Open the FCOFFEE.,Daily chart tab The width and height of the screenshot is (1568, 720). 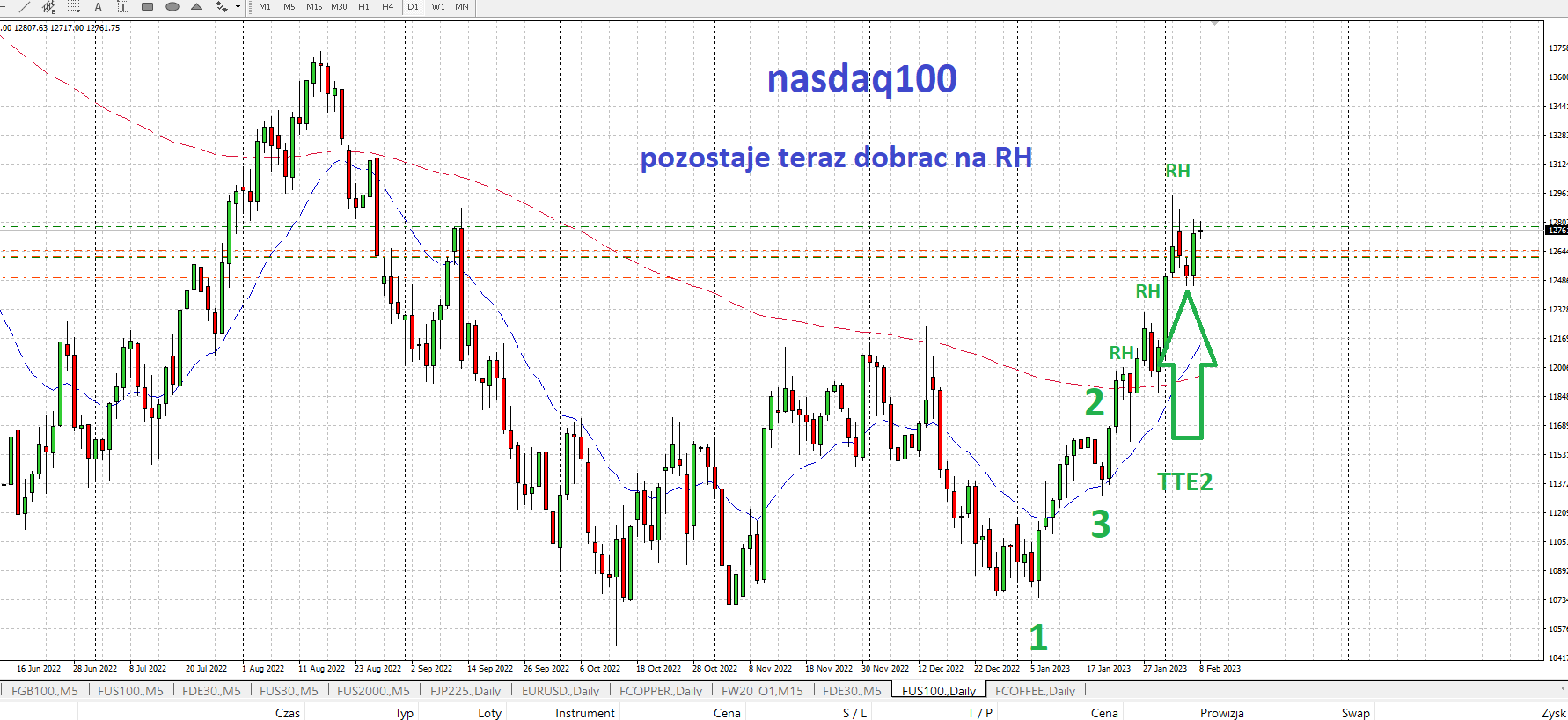coord(1035,691)
